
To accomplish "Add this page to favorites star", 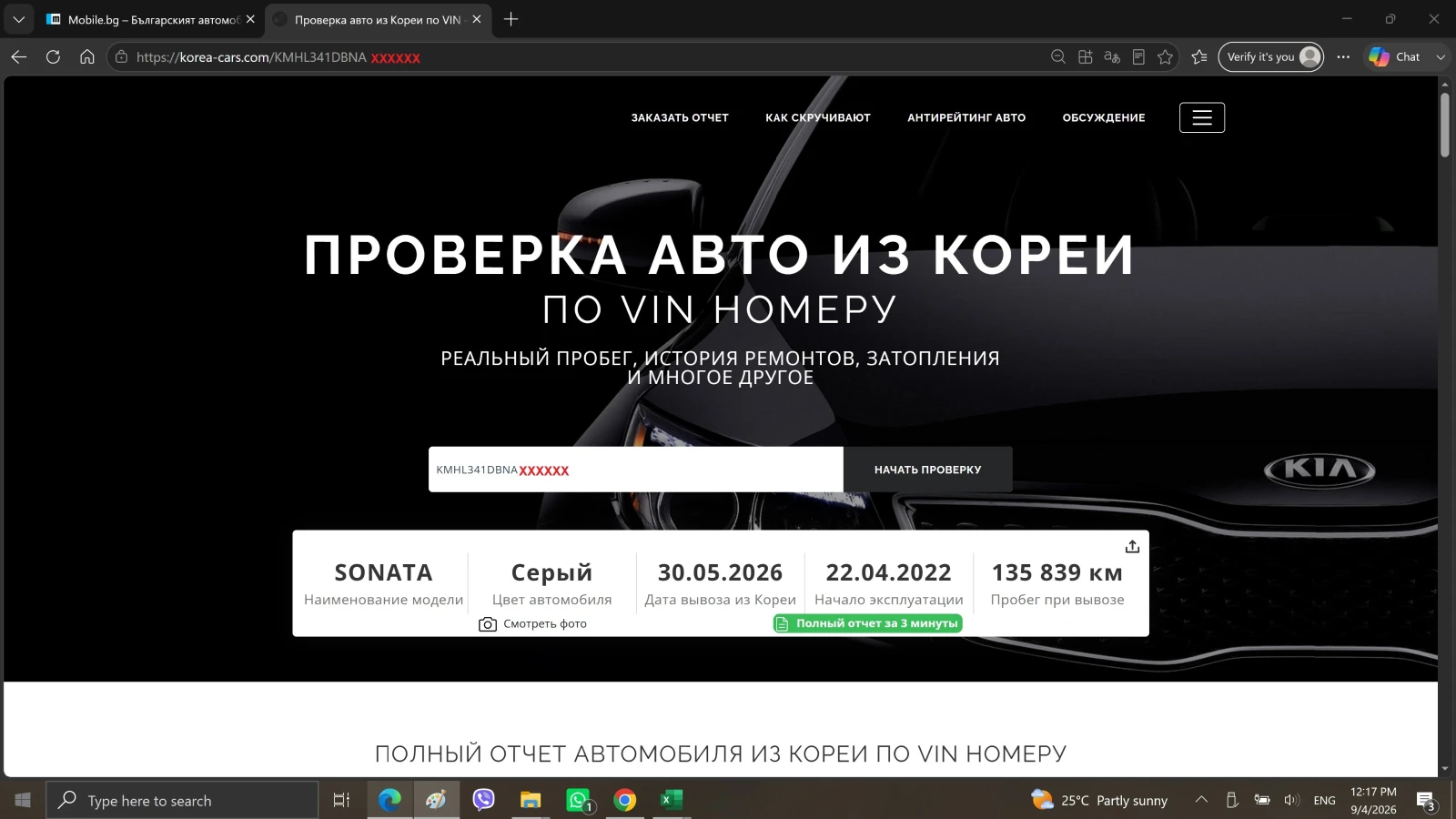I will (x=1166, y=56).
